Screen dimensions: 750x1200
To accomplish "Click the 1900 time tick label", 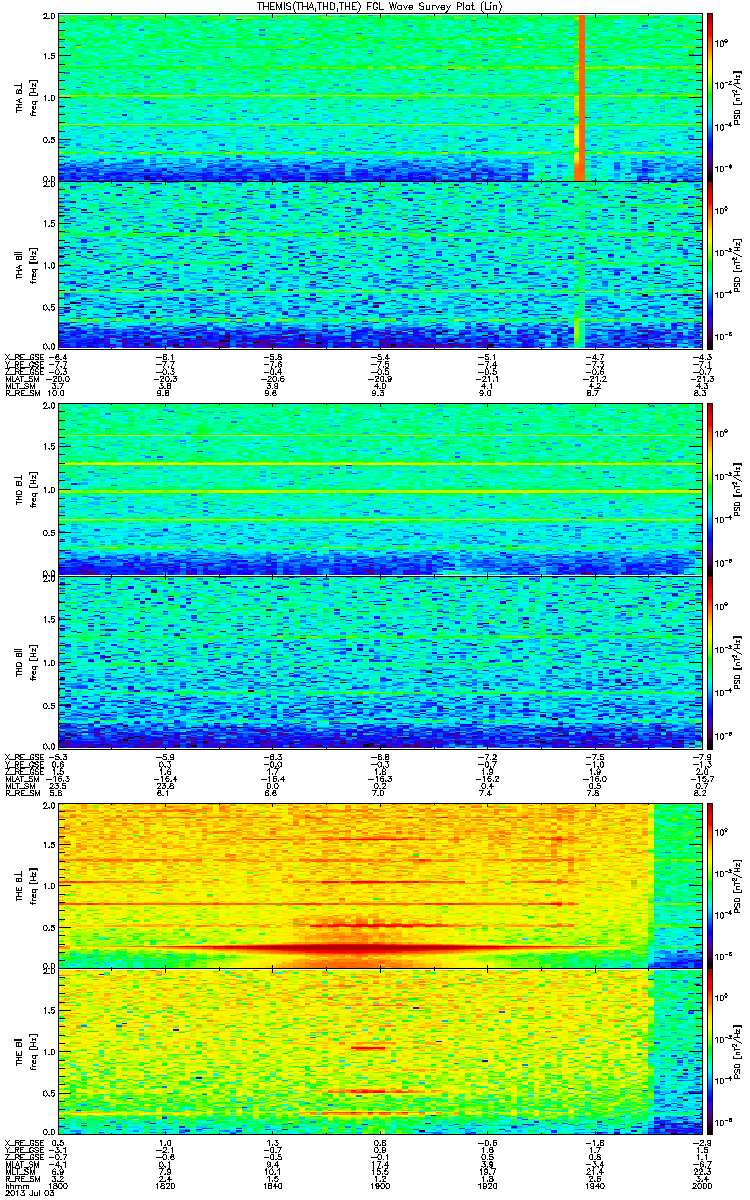I will [x=380, y=1184].
